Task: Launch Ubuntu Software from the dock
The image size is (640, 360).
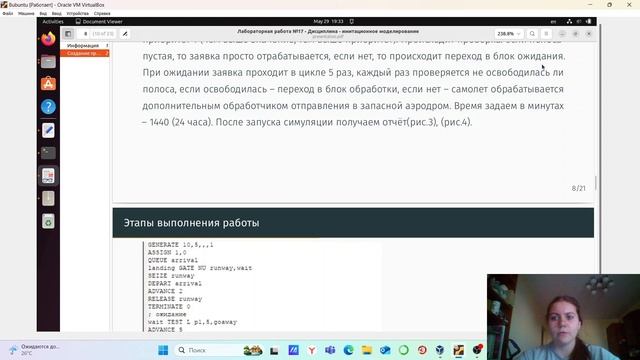Action: tap(48, 84)
